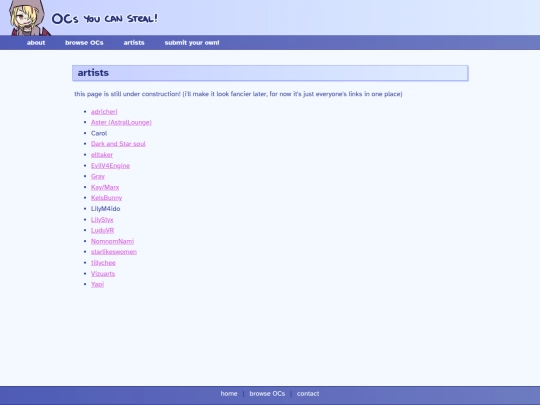Viewport: 540px width, 405px height.
Task: Open Kay/Marx artist link
Action: tap(105, 187)
